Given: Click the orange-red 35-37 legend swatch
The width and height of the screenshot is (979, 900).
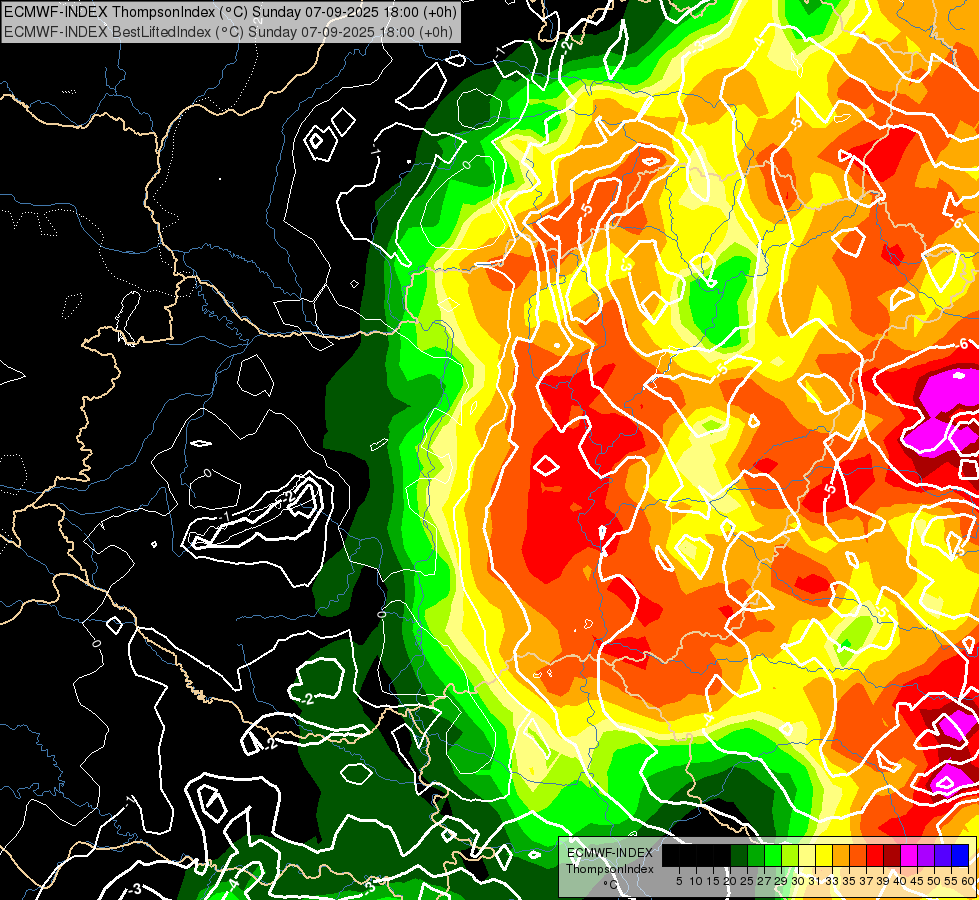Looking at the screenshot, I should point(858,855).
